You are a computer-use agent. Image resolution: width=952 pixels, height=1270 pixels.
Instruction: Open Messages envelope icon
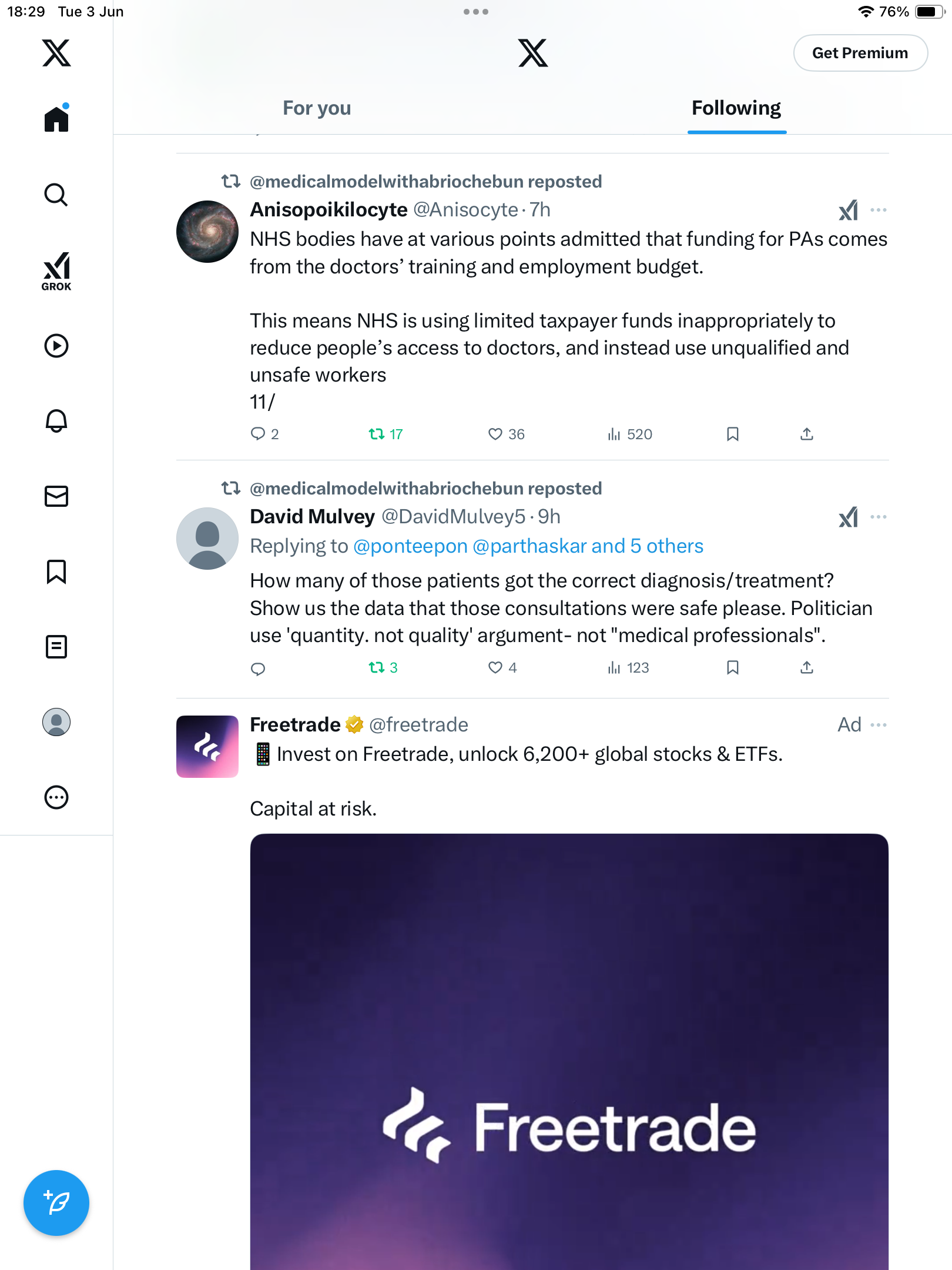click(56, 496)
